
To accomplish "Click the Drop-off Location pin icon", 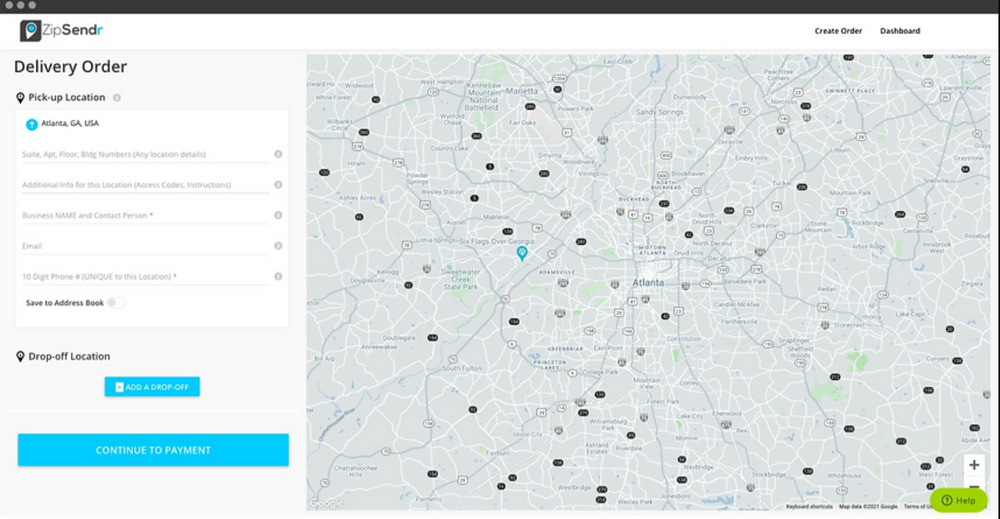I will click(x=20, y=356).
